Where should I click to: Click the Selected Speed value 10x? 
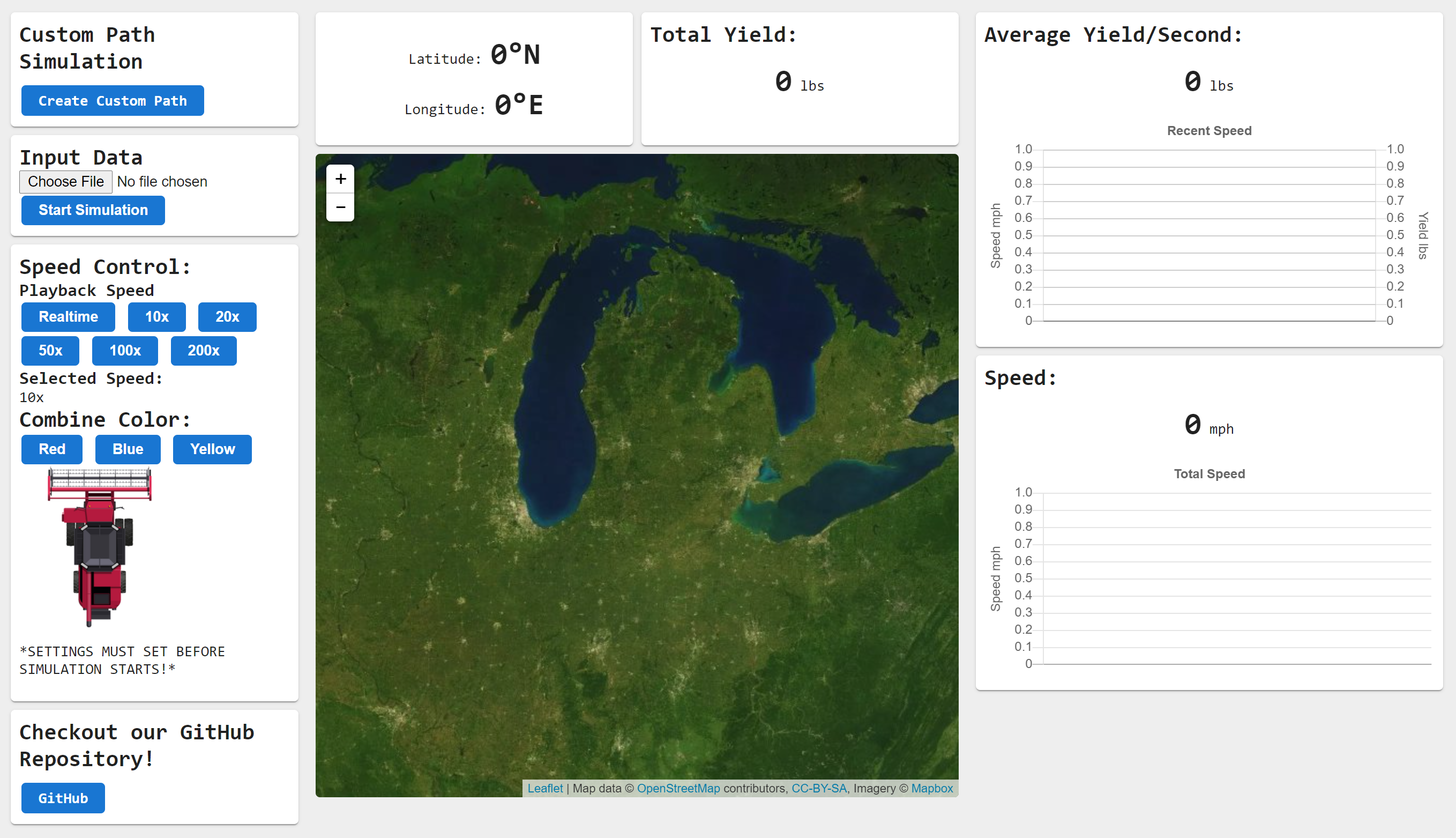click(x=32, y=398)
